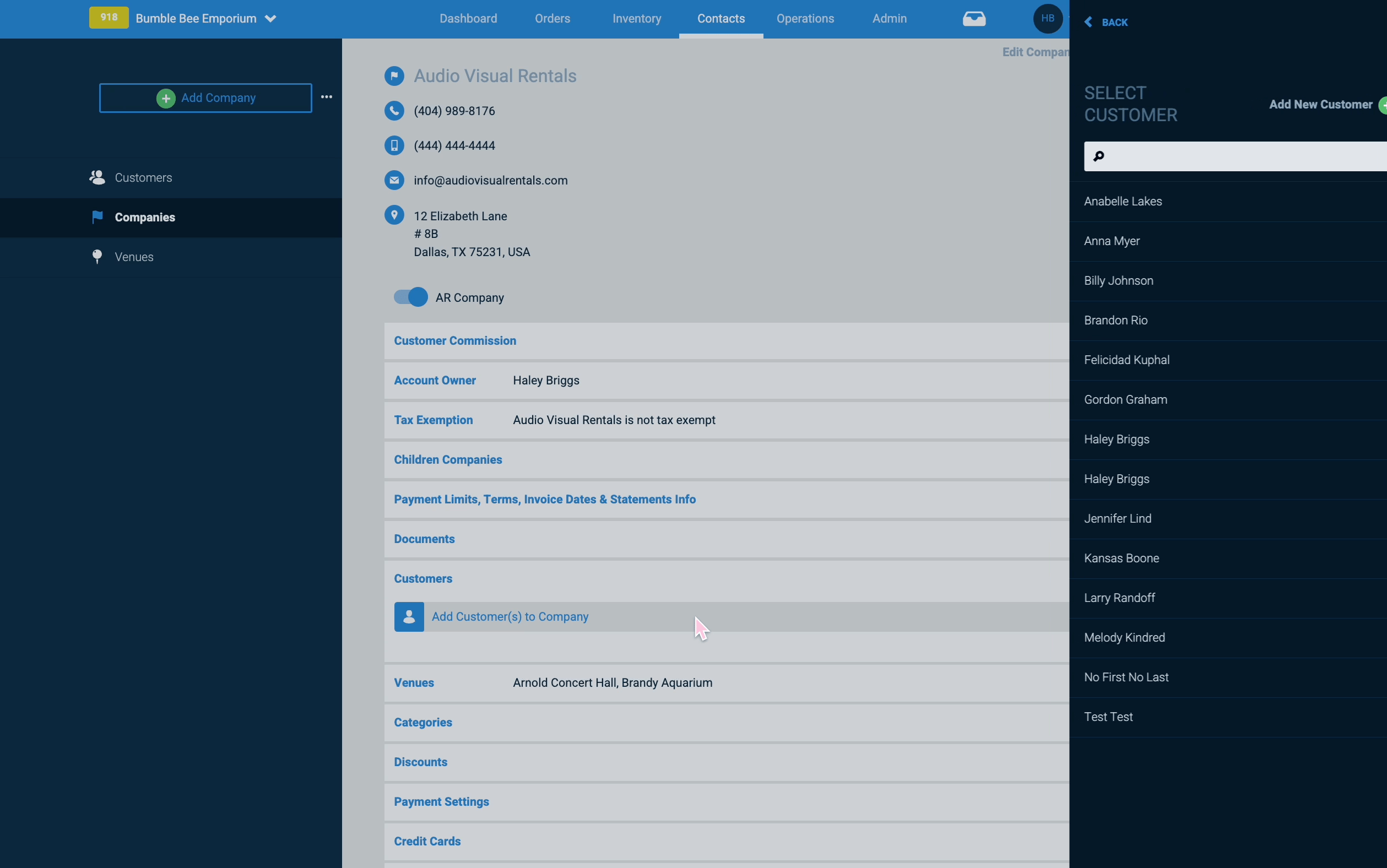Click the info@audiovisualrentals.com email address
1387x868 pixels.
coord(490,180)
